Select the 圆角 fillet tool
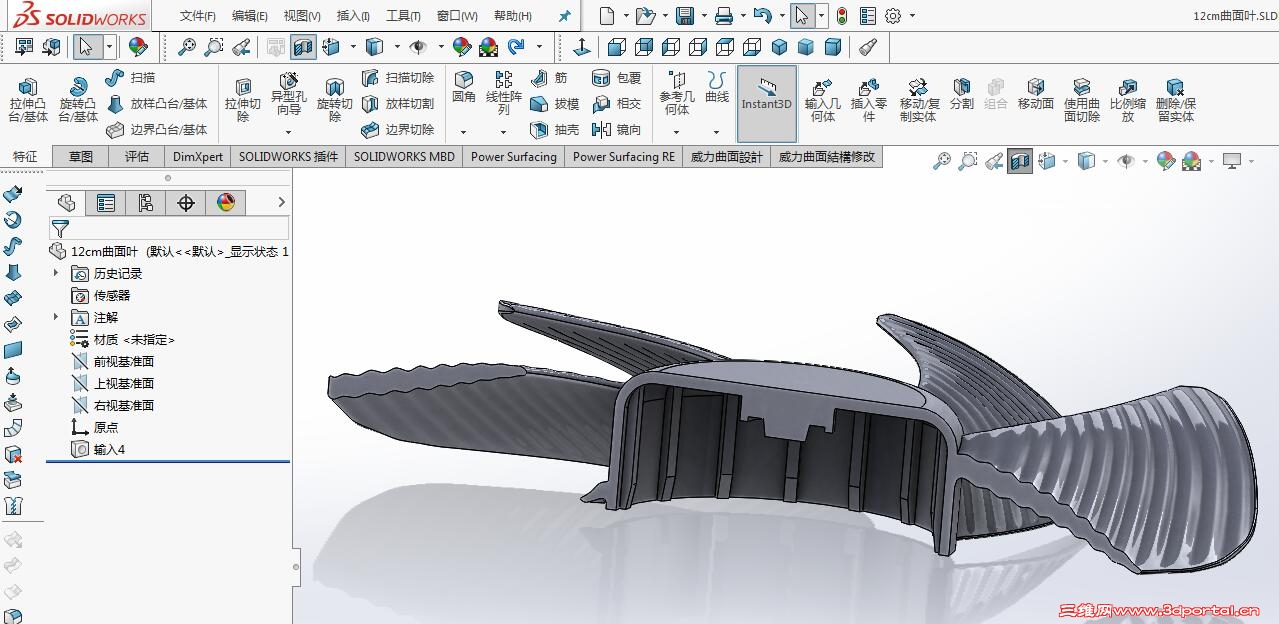The width and height of the screenshot is (1279, 624). 463,88
